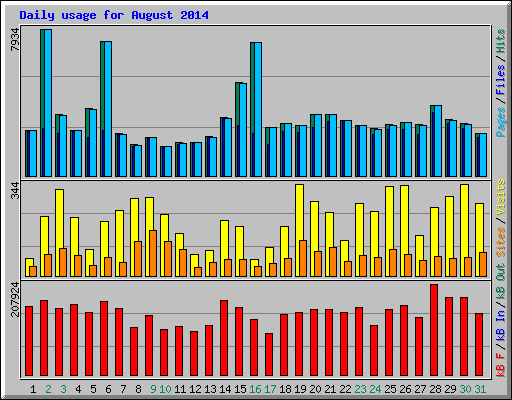The width and height of the screenshot is (512, 400).
Task: Click day 25 on the axis
Action: (x=390, y=389)
